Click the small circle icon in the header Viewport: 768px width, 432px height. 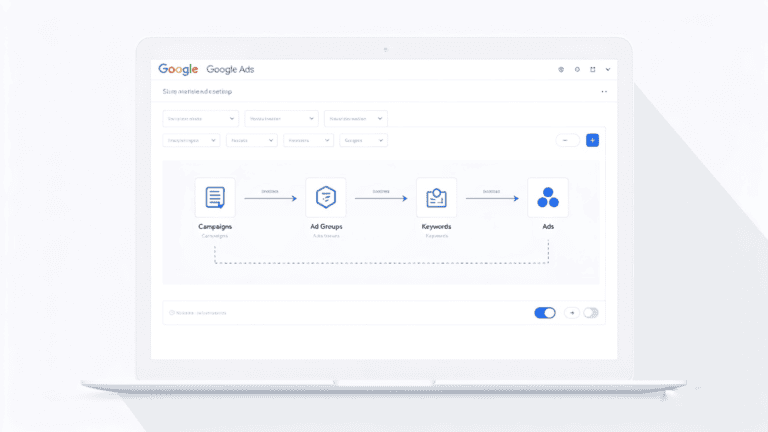[x=577, y=70]
